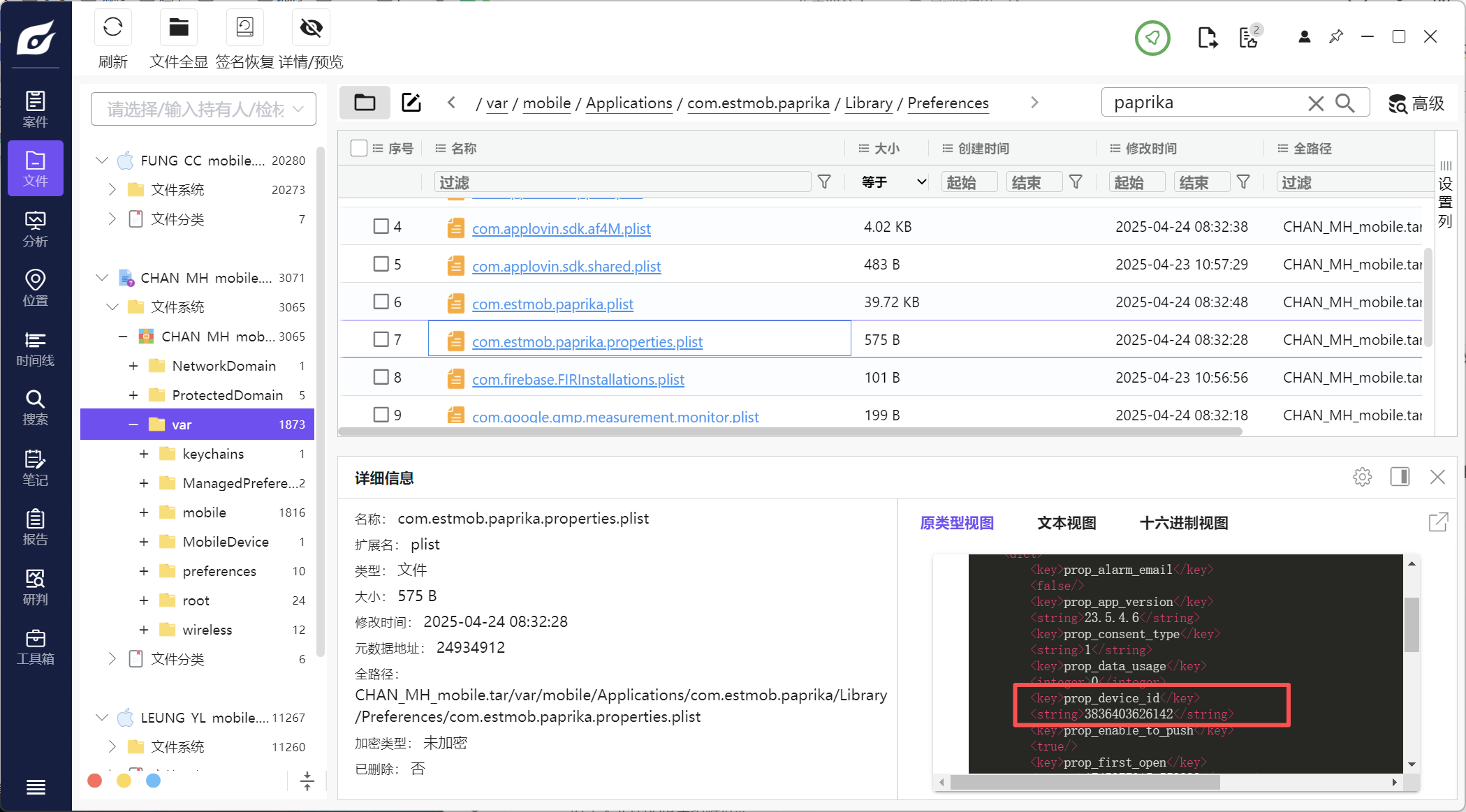The image size is (1466, 812).
Task: Click the search magnifier next to paprika
Action: click(x=1344, y=103)
